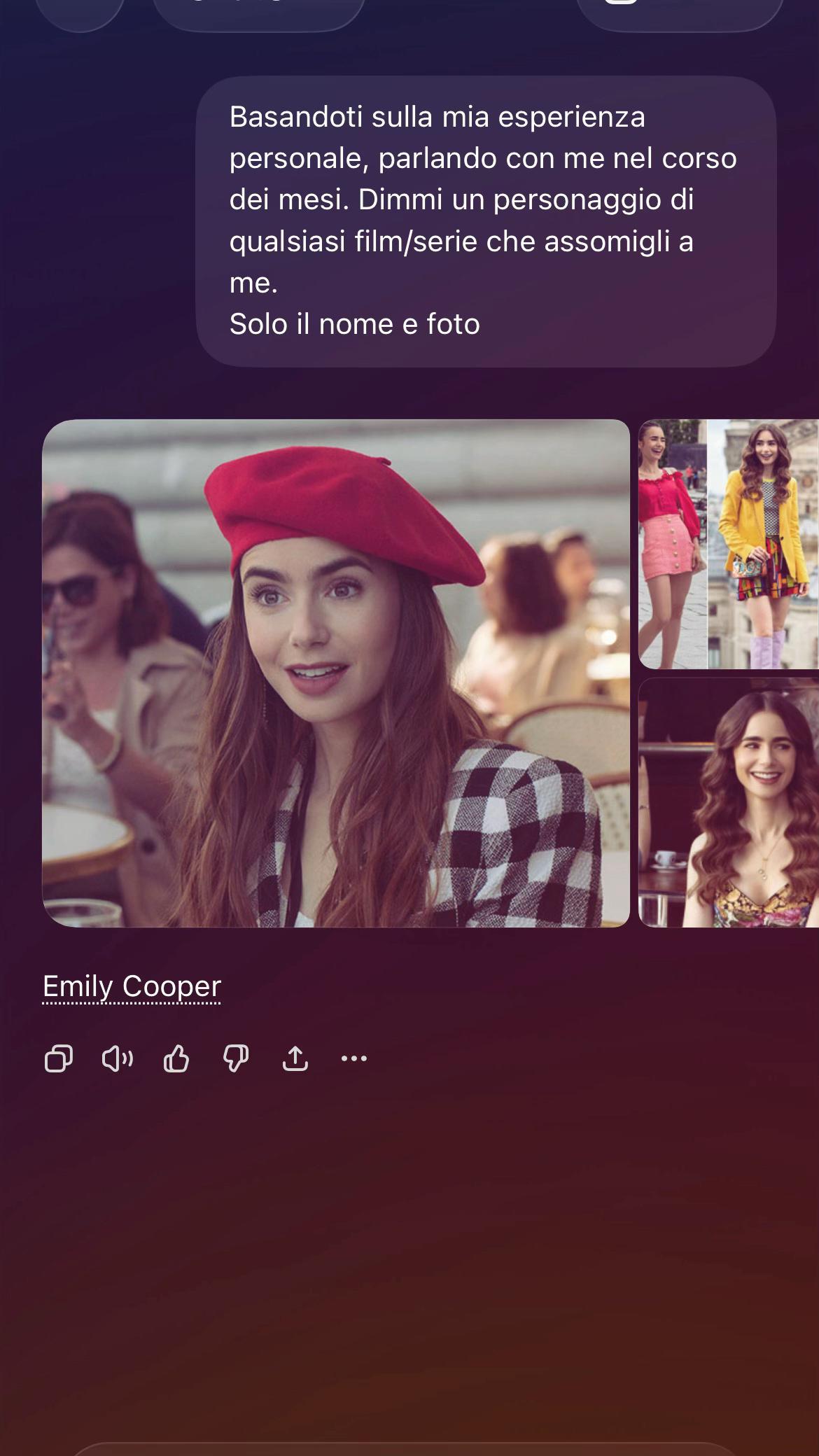This screenshot has height=1456, width=819.
Task: Open the Emily Cooper link
Action: pos(132,986)
